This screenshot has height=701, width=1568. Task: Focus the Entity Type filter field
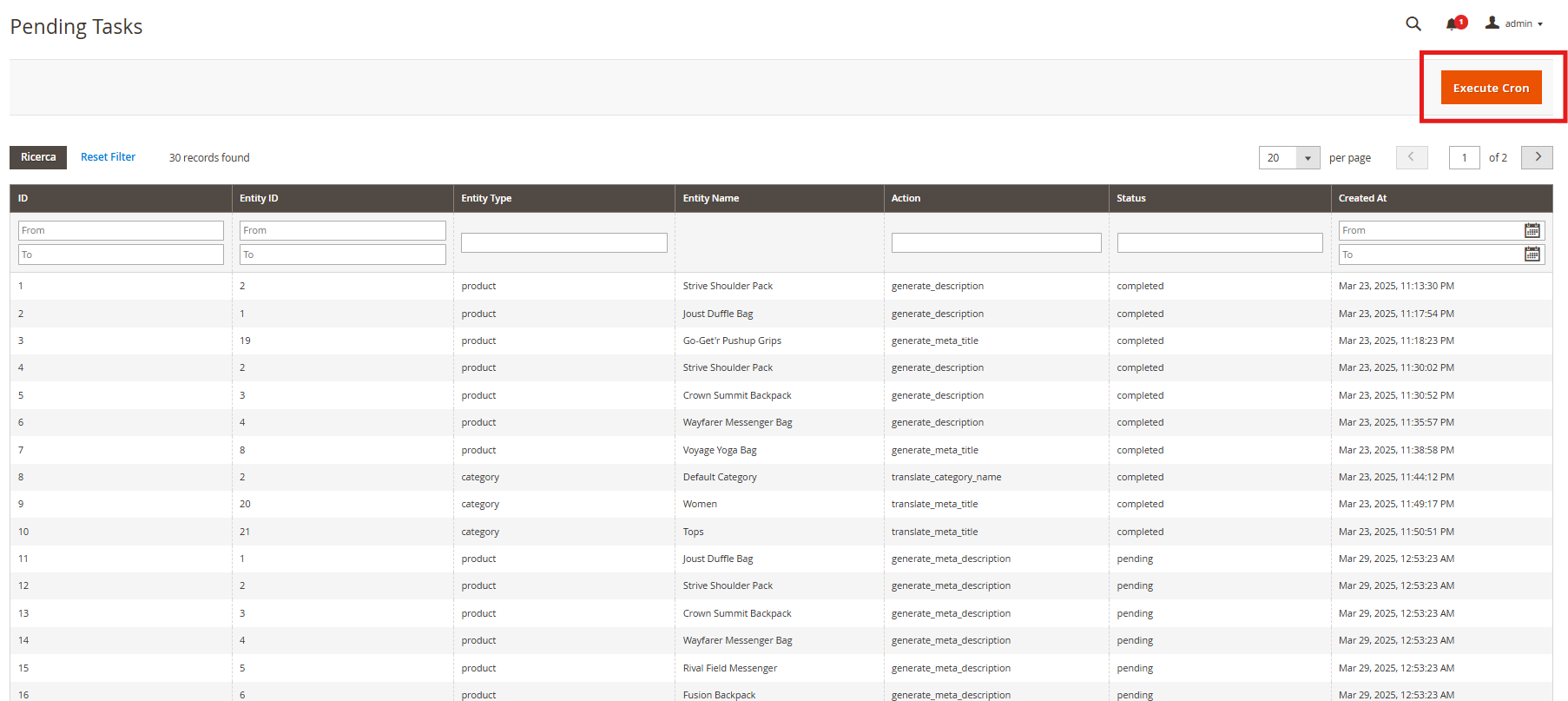pos(564,242)
